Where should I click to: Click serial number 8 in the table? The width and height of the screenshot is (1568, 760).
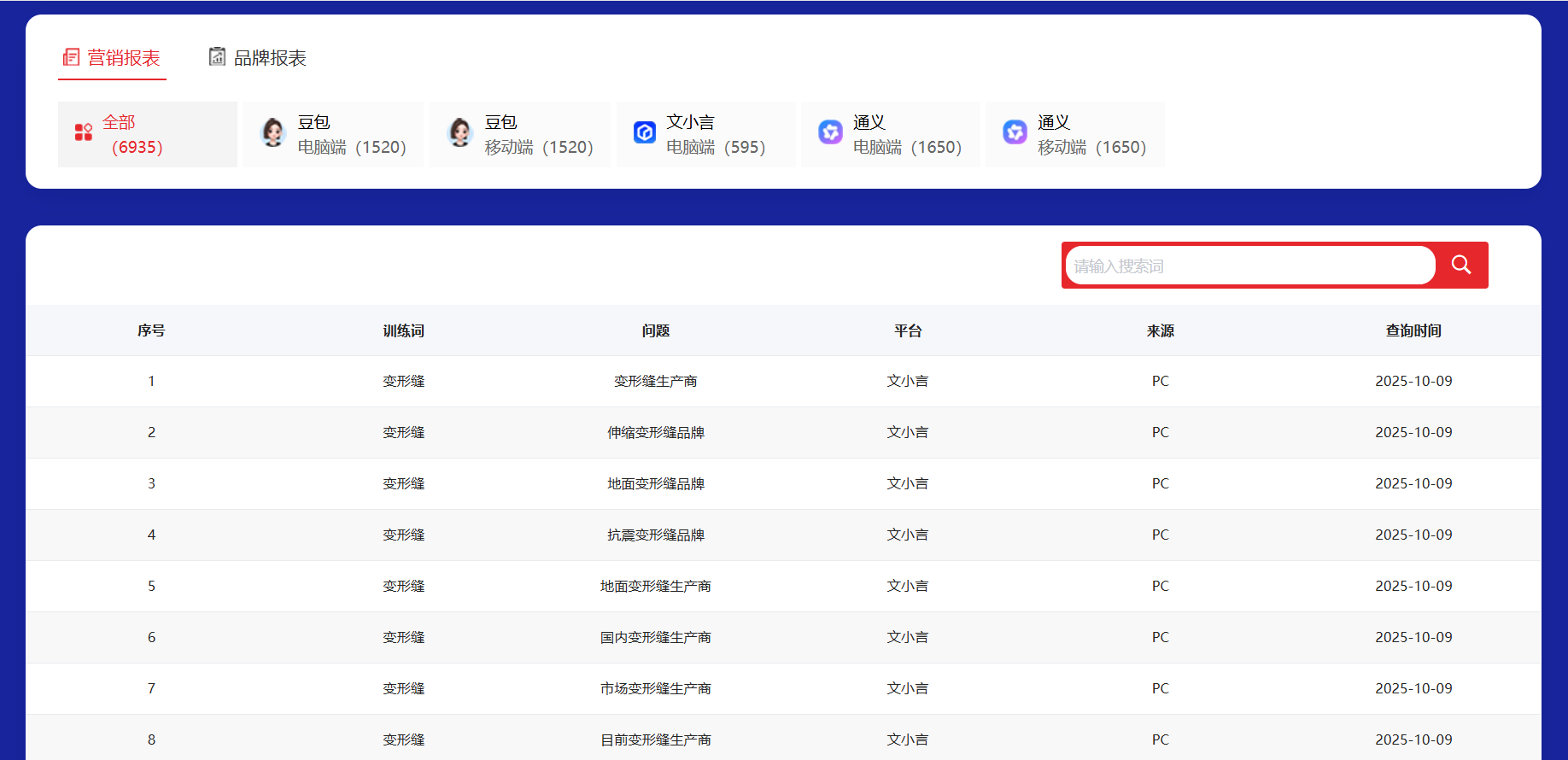[151, 740]
